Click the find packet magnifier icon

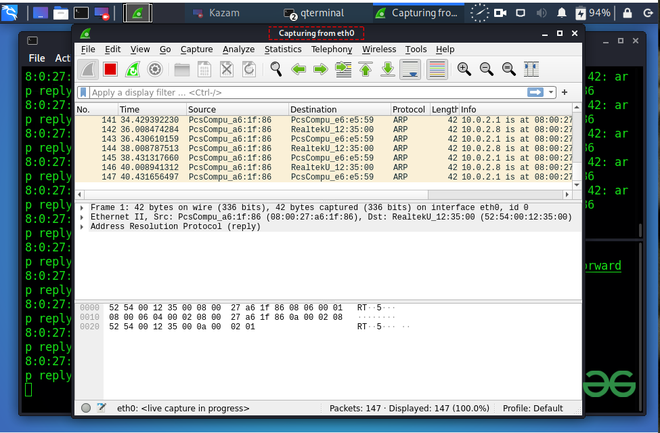point(276,69)
